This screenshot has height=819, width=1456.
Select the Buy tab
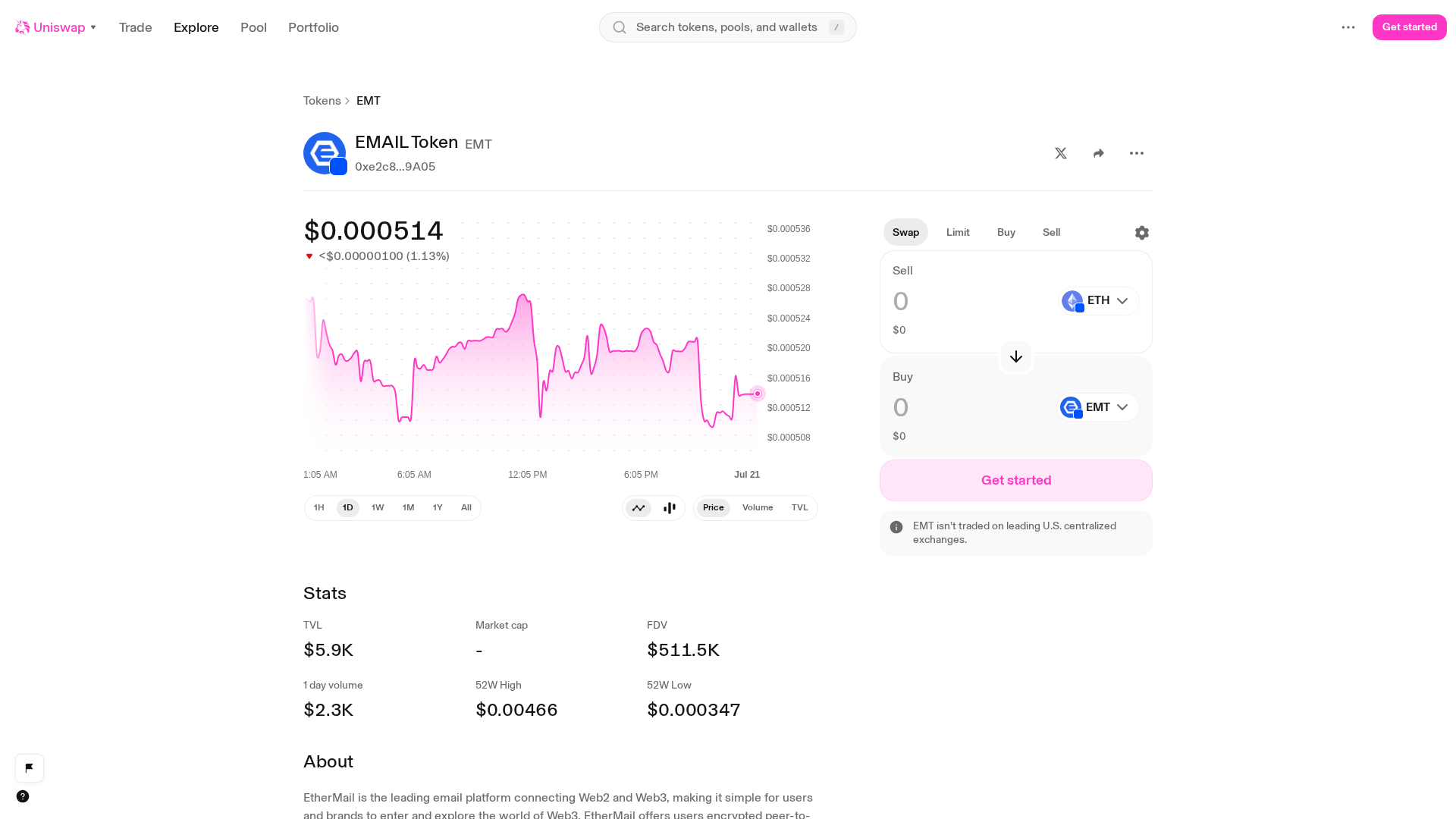[x=1006, y=232]
